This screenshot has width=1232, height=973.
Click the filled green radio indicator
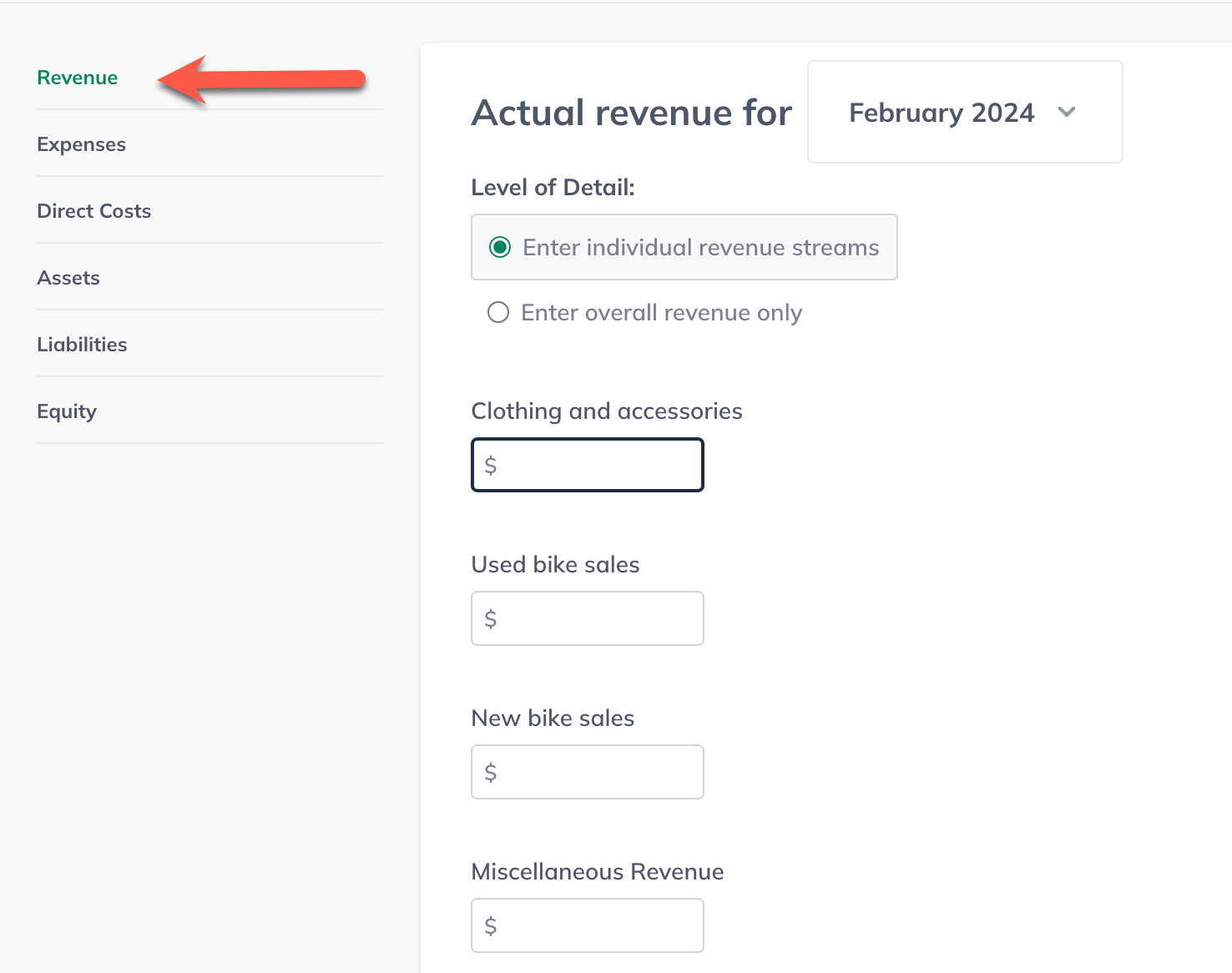click(x=499, y=247)
